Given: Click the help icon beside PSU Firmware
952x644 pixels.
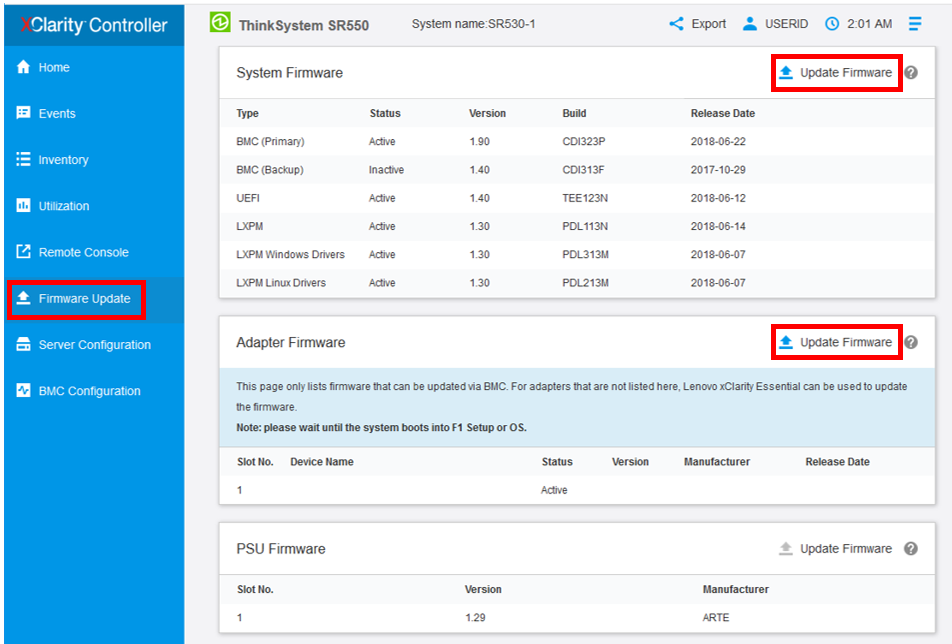Looking at the screenshot, I should click(x=911, y=549).
